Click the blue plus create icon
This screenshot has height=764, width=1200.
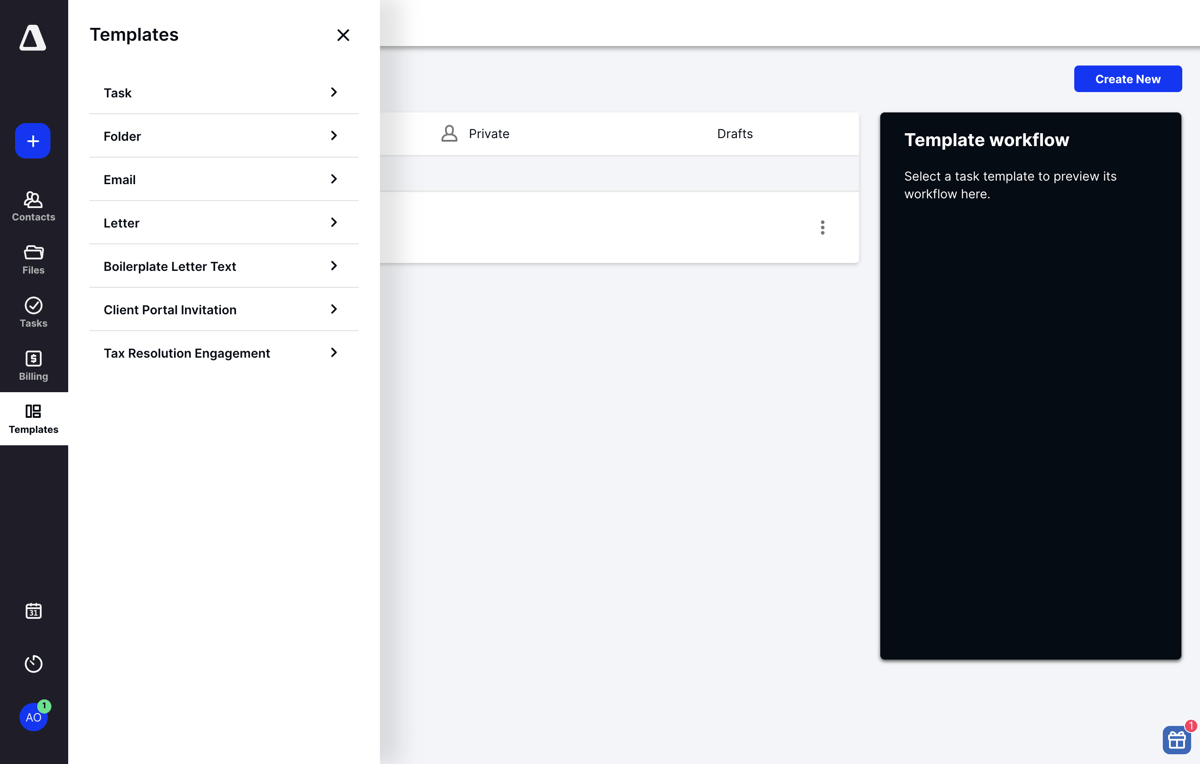coord(33,141)
